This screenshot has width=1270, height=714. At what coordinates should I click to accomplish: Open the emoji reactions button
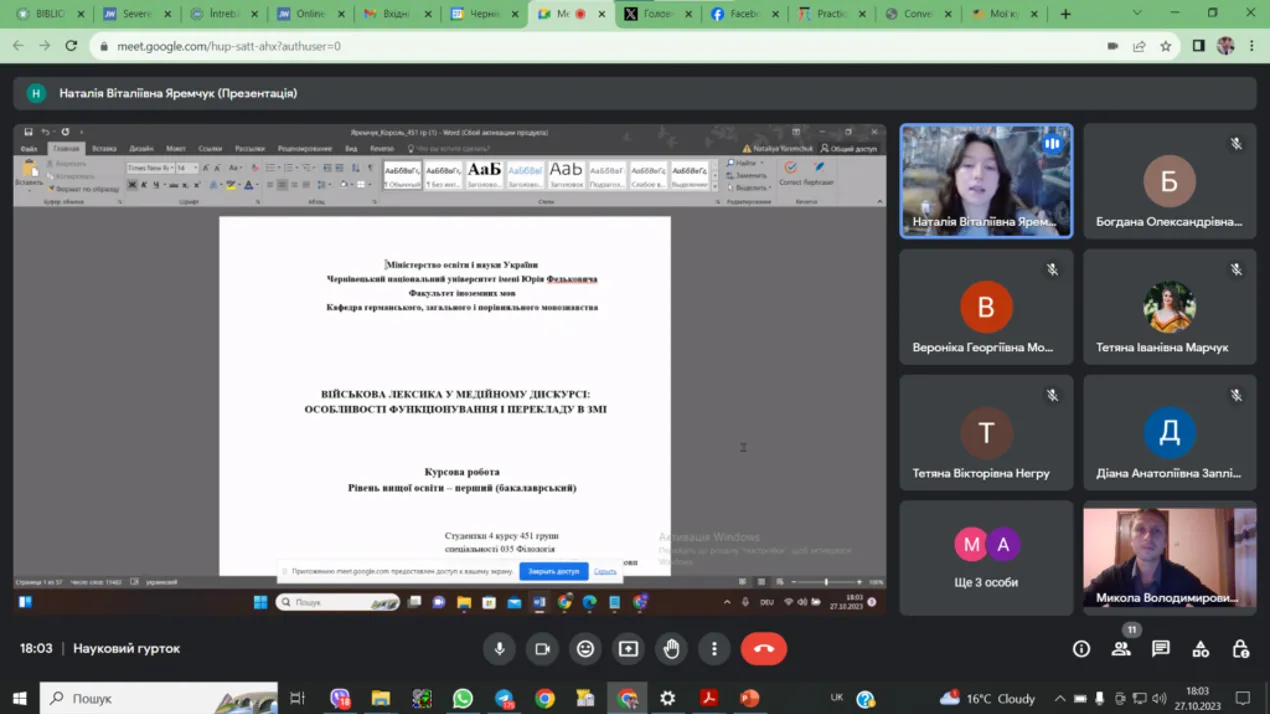(585, 649)
